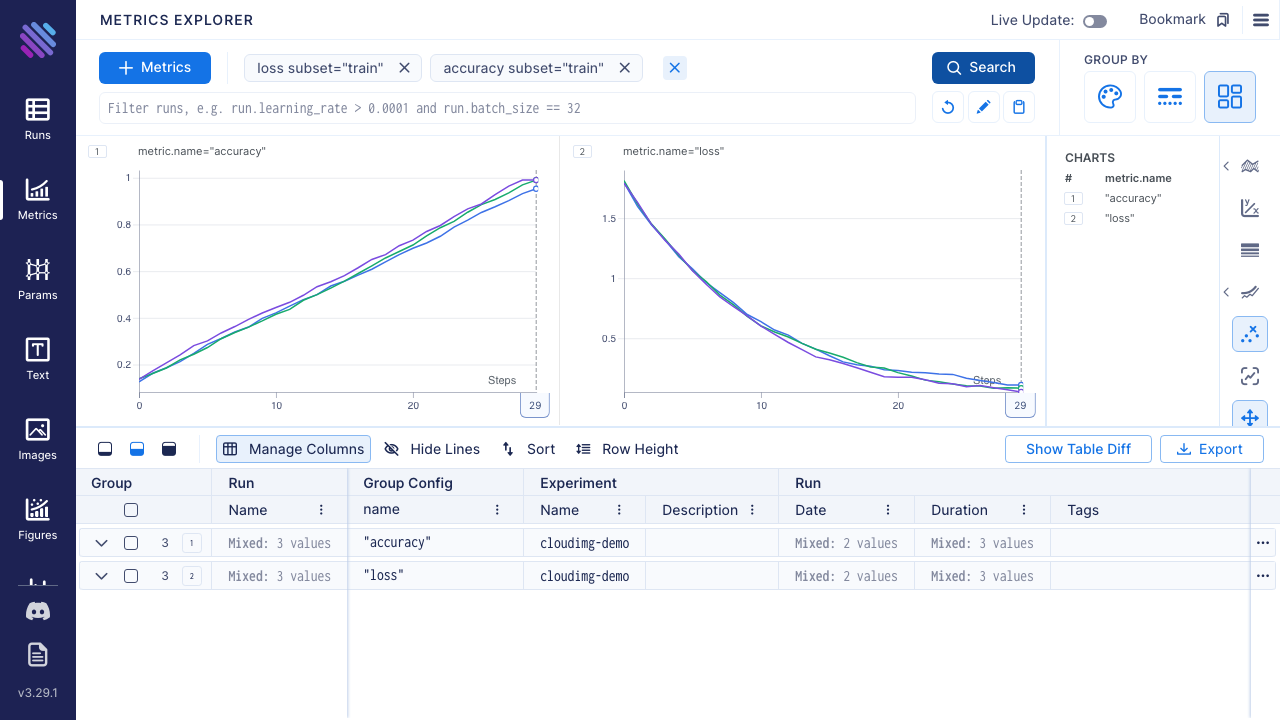Image resolution: width=1280 pixels, height=720 pixels.
Task: Open Duration column options menu
Action: pyautogui.click(x=1024, y=510)
